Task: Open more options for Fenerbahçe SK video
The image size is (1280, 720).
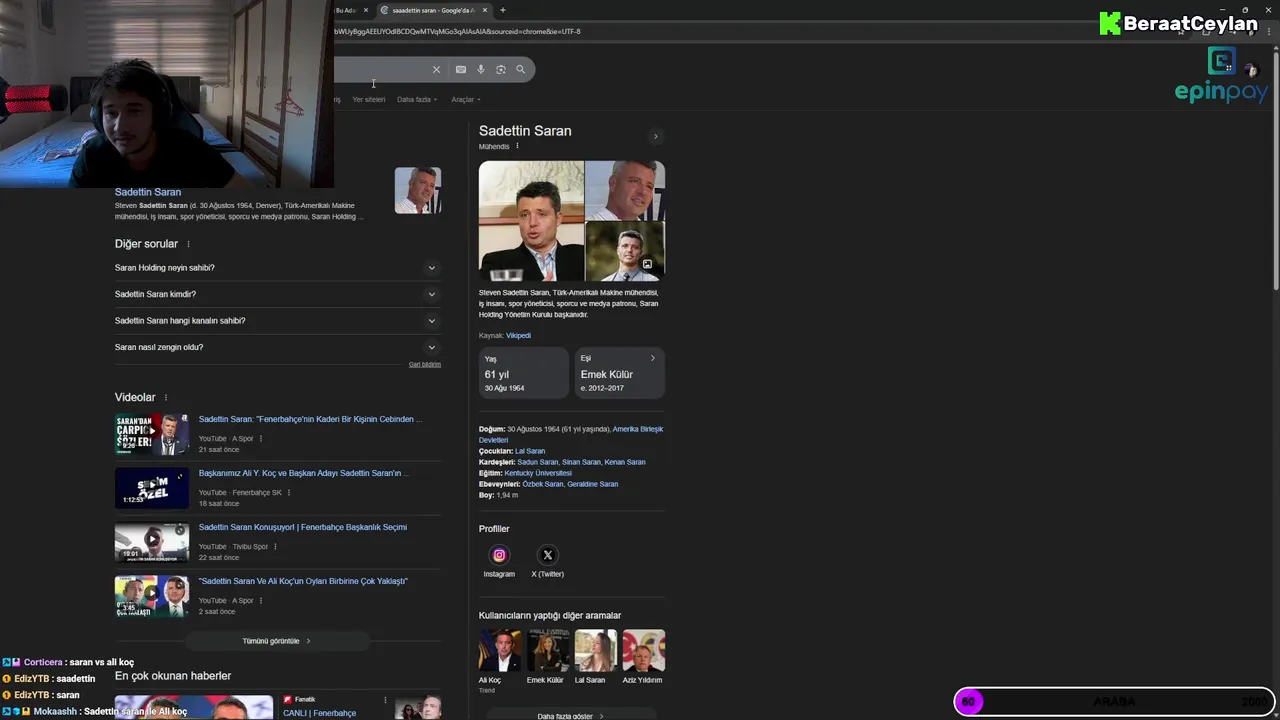Action: click(289, 493)
